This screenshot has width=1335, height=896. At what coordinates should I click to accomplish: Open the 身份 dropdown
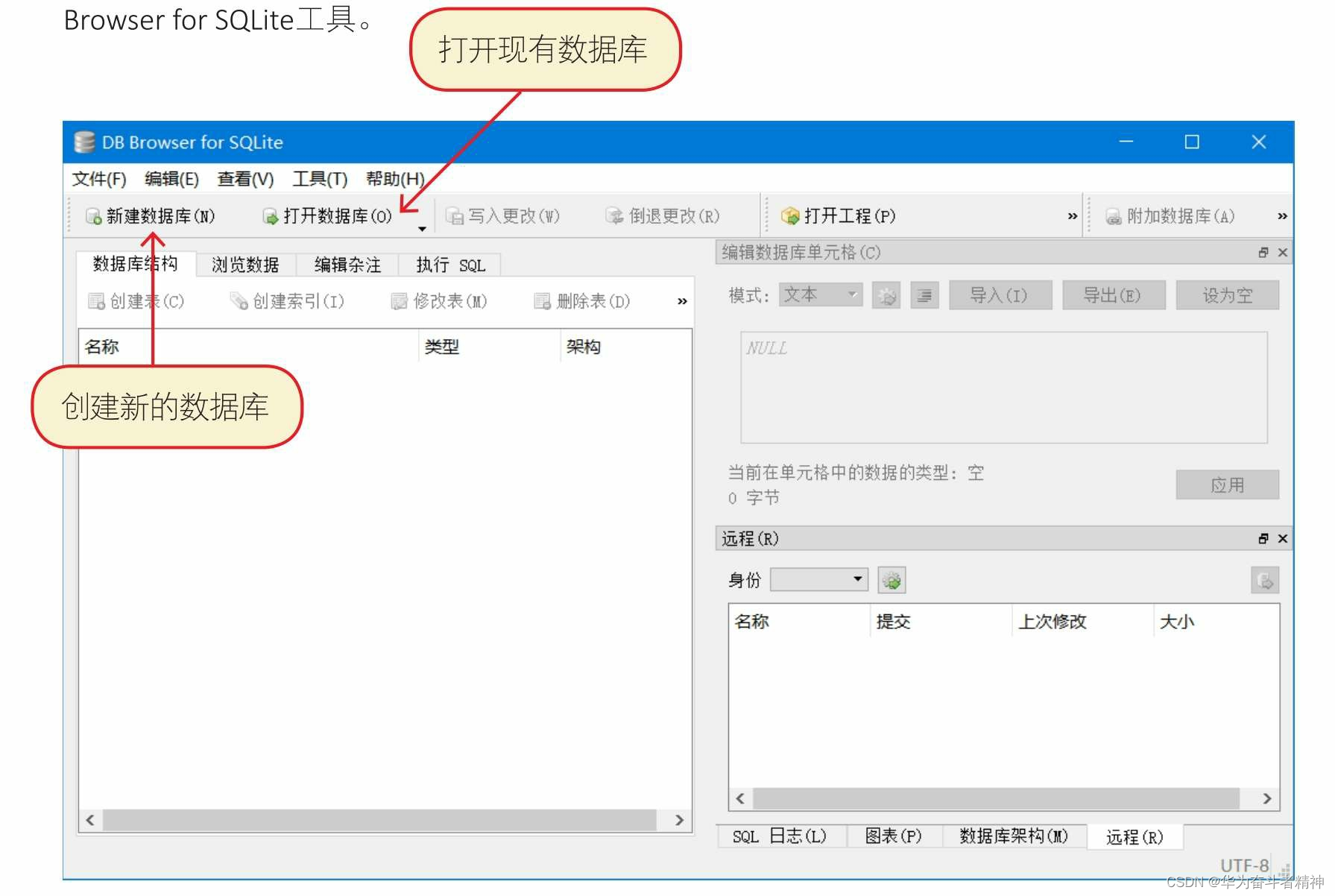pos(819,579)
